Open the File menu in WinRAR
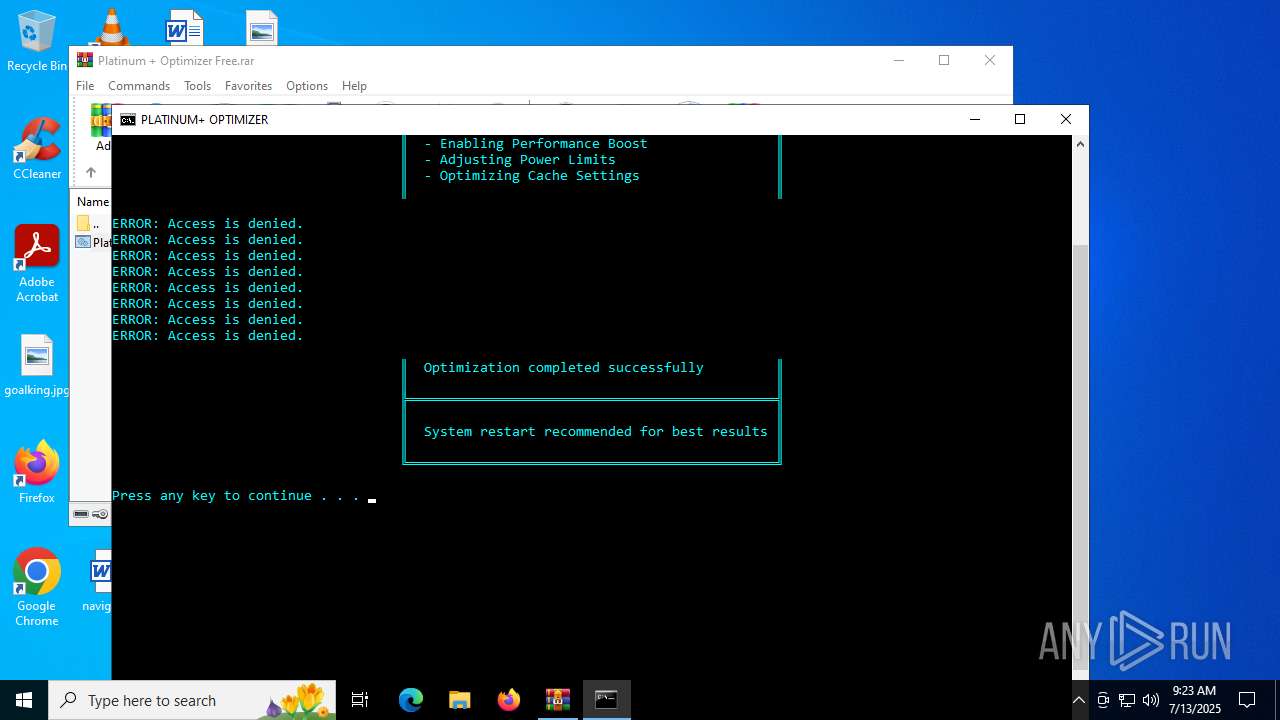 85,86
